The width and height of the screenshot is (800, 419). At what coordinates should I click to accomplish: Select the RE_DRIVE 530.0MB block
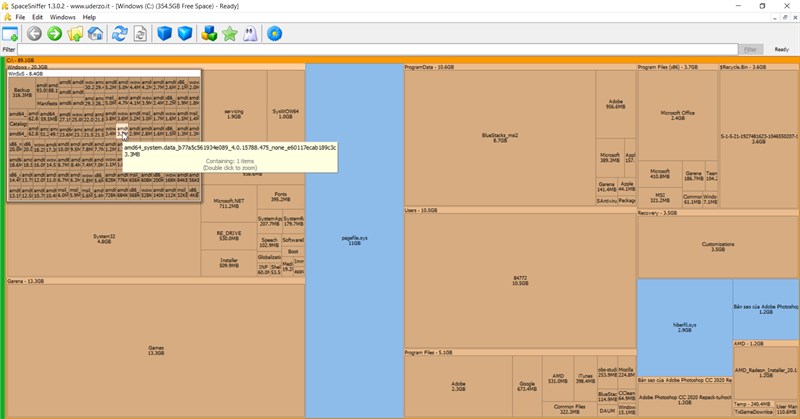(229, 236)
